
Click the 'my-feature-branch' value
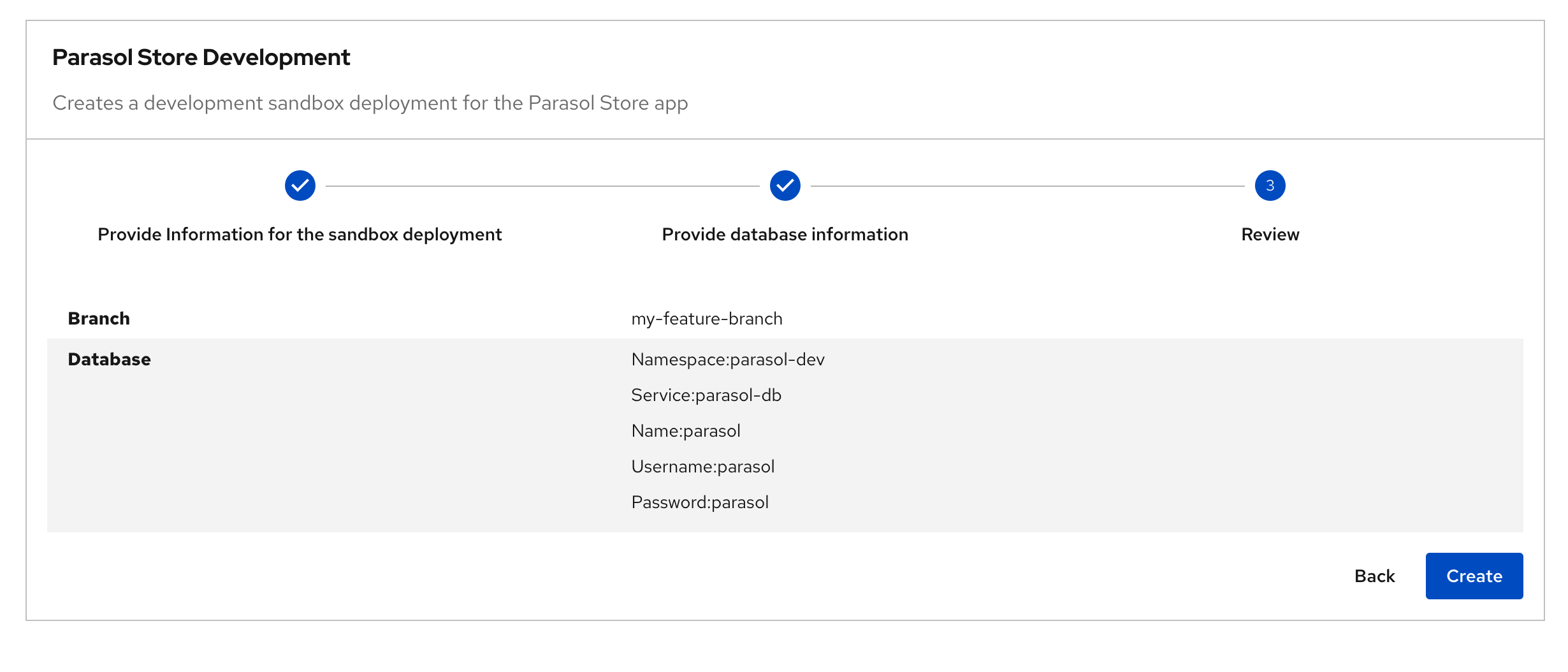[x=707, y=319]
